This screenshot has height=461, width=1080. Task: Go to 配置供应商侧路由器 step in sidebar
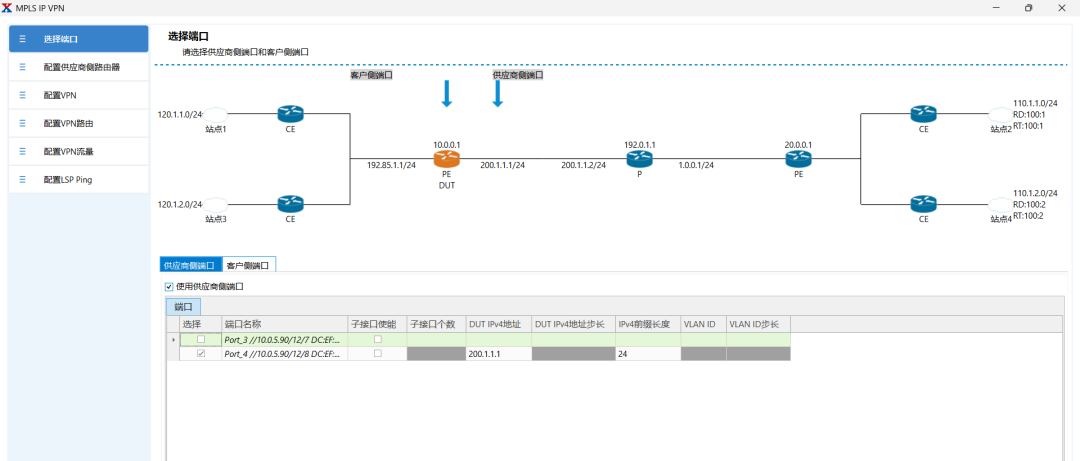81,67
